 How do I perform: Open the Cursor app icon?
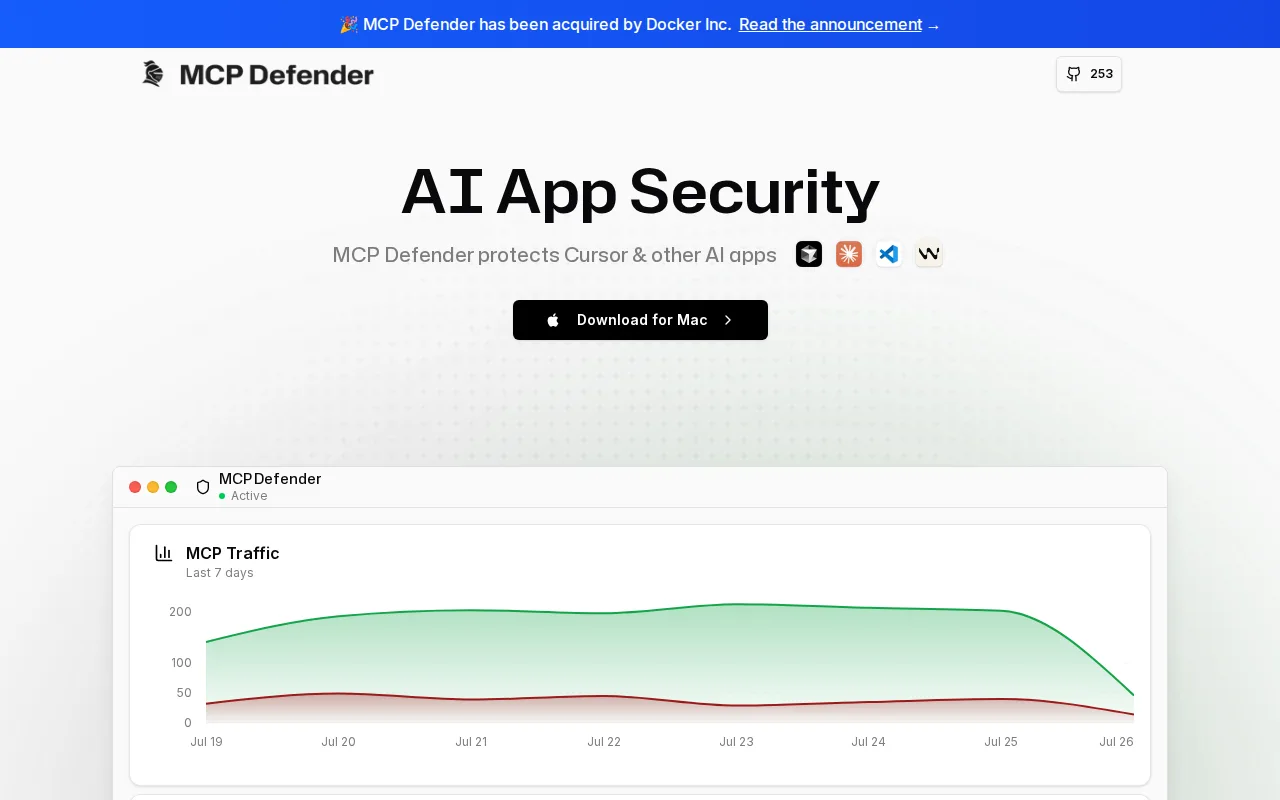809,254
